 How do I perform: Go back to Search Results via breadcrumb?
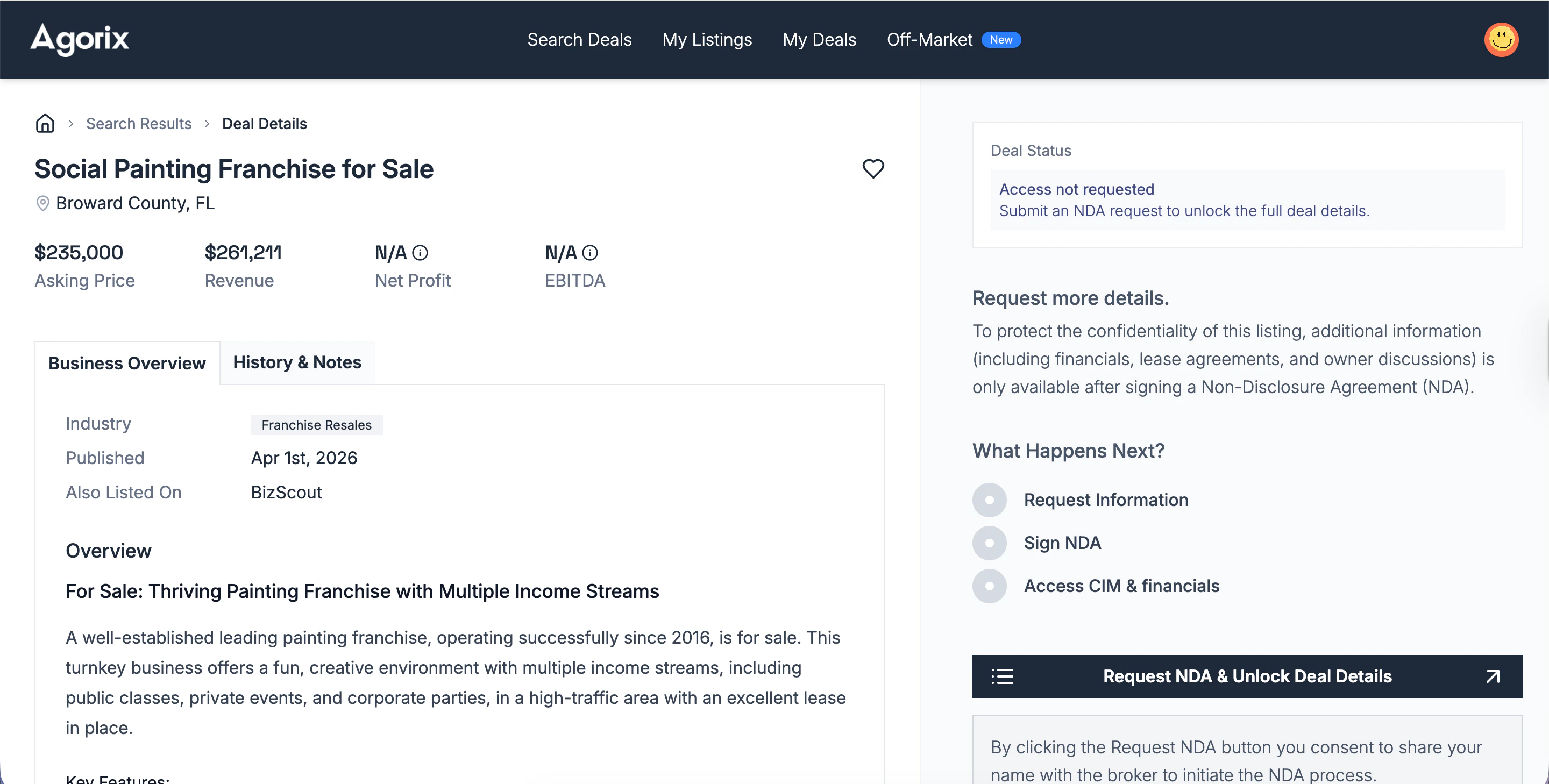click(x=139, y=123)
